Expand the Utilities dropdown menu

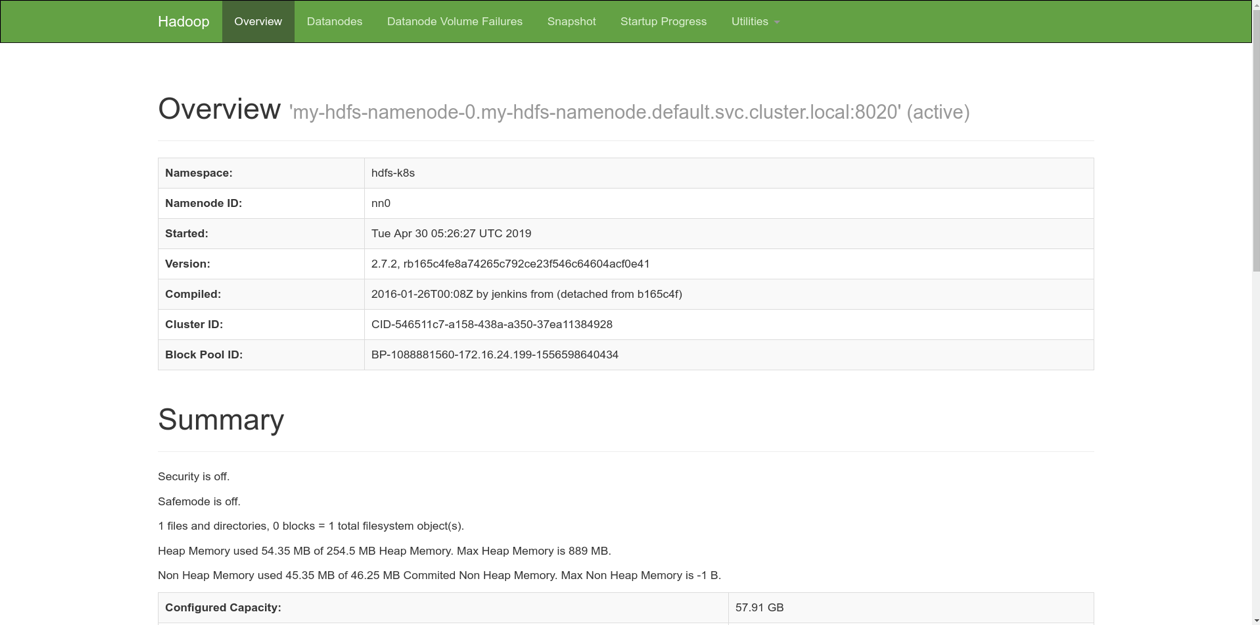(x=755, y=21)
